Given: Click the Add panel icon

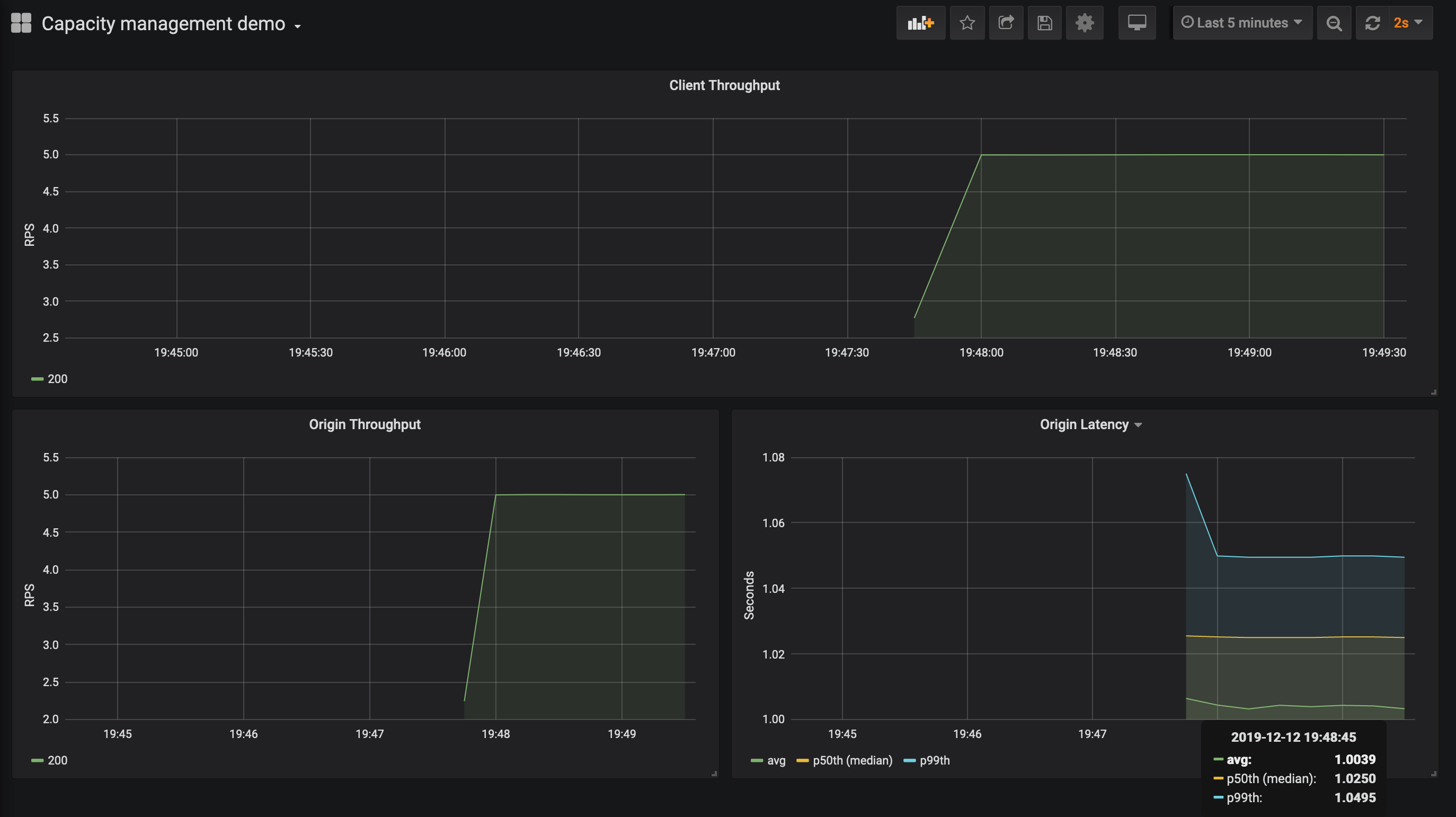Looking at the screenshot, I should click(920, 23).
